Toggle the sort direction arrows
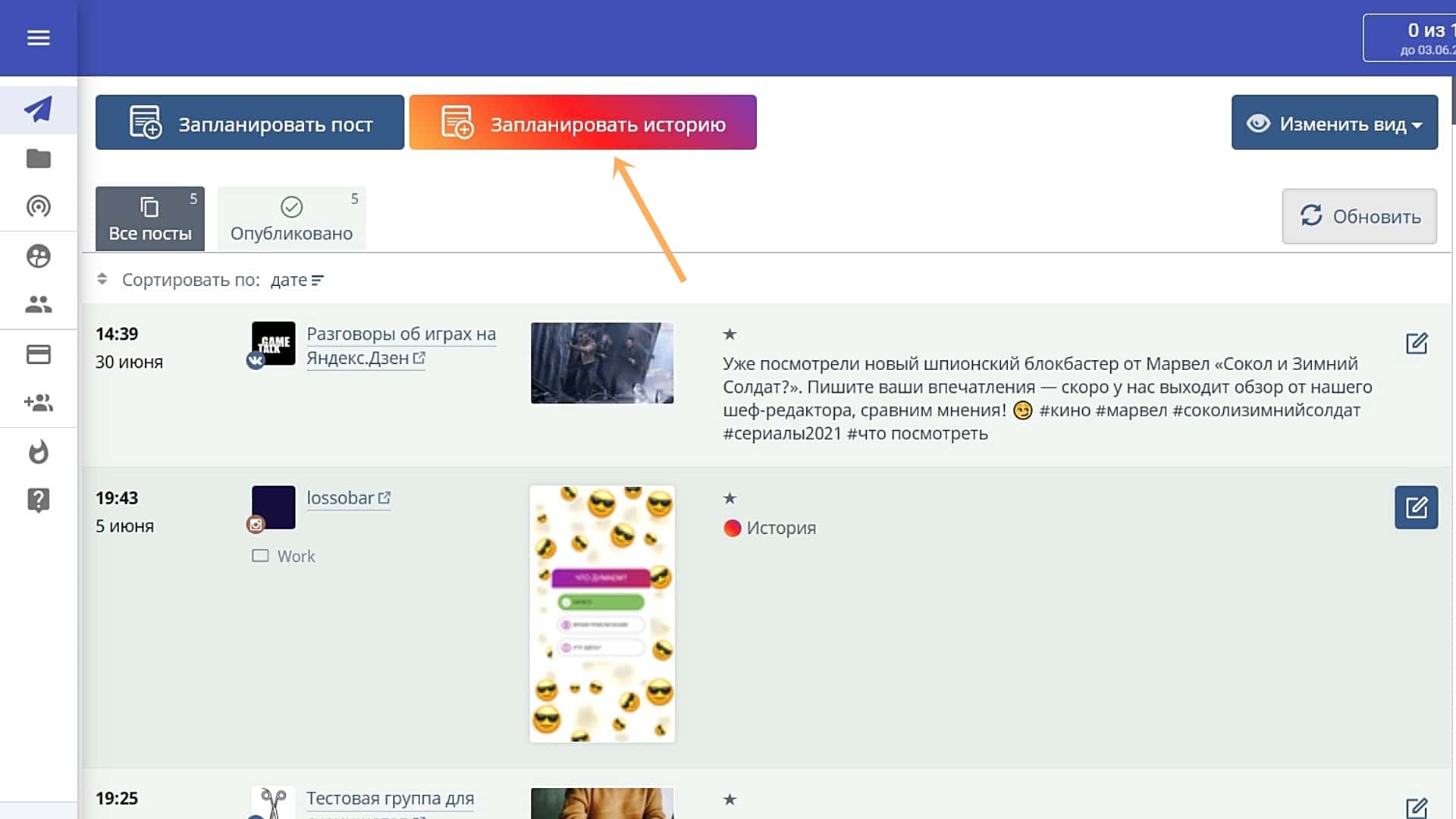 102,280
